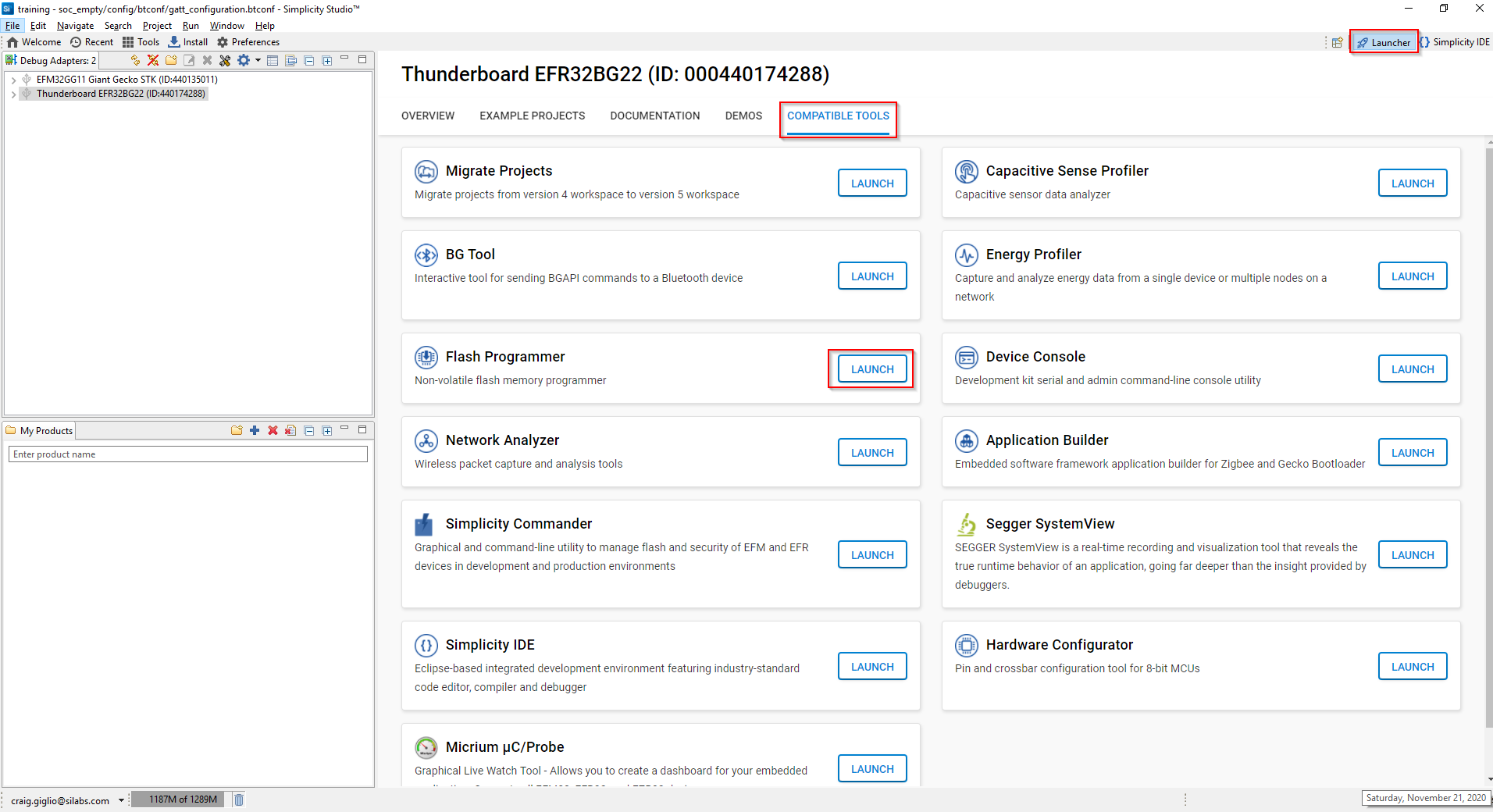Switch to Launcher perspective
1493x812 pixels.
point(1383,42)
